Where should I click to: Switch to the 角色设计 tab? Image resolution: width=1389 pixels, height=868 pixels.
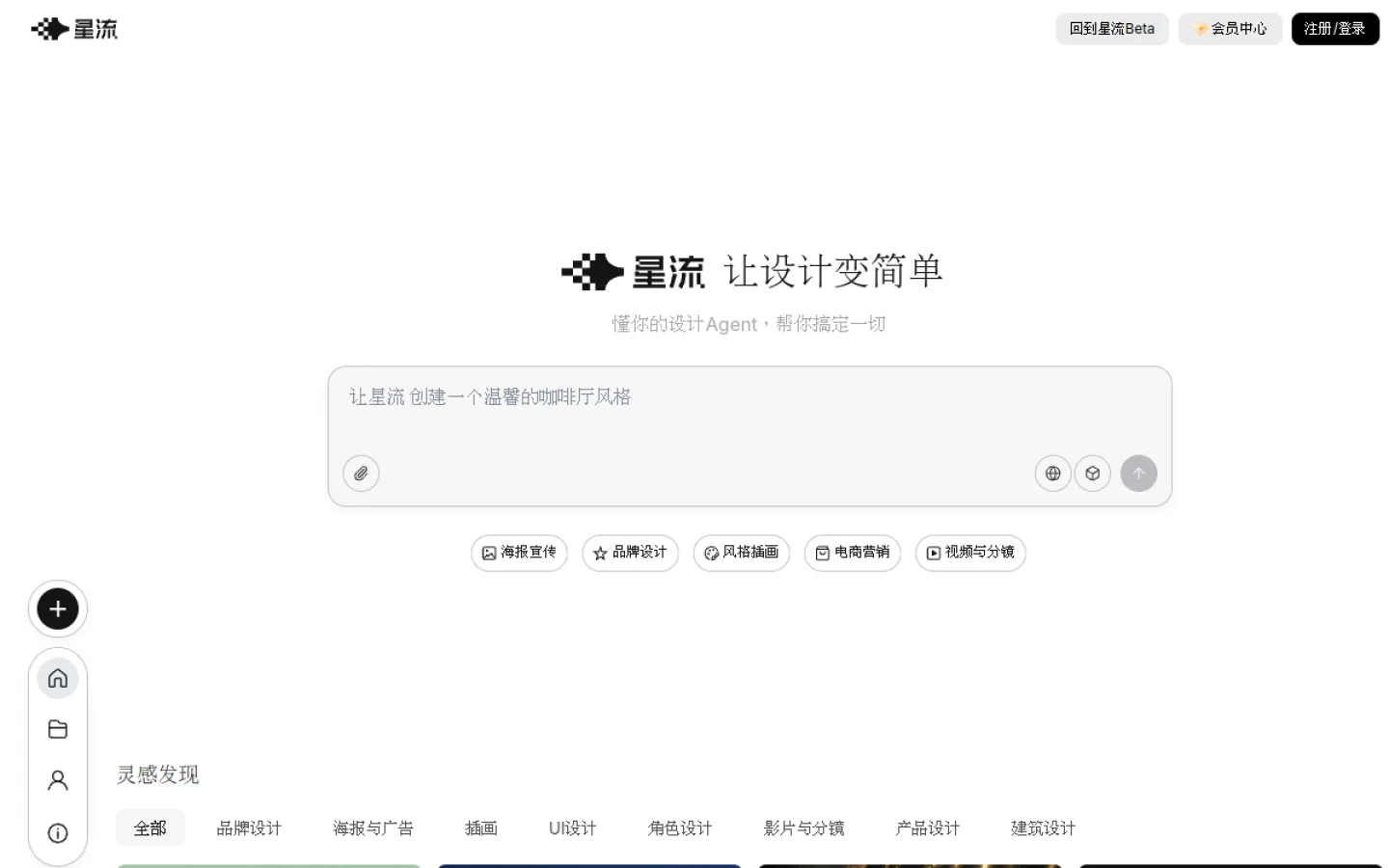[x=680, y=828]
